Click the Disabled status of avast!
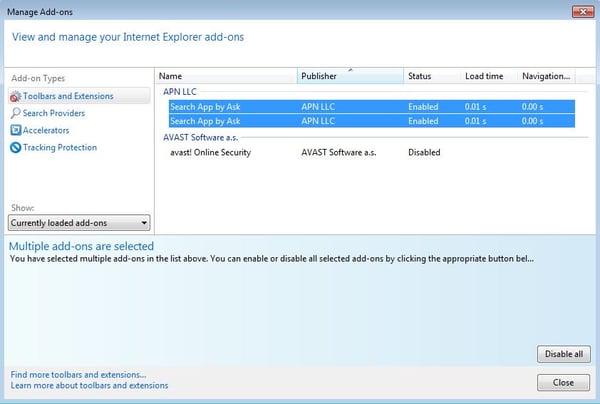This screenshot has width=600, height=404. click(424, 152)
